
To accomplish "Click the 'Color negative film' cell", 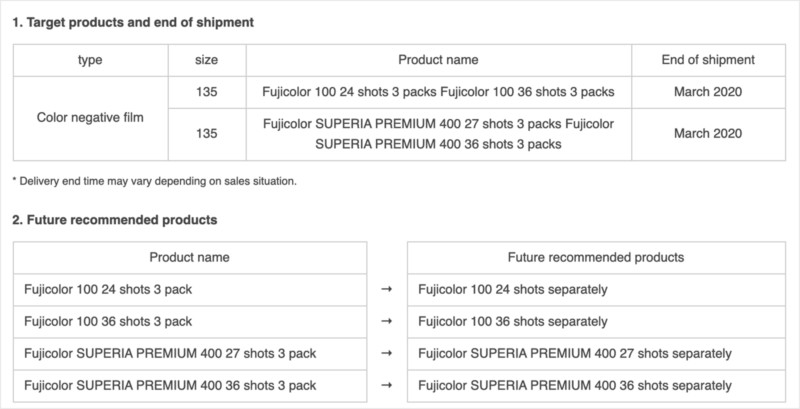I will pyautogui.click(x=90, y=118).
